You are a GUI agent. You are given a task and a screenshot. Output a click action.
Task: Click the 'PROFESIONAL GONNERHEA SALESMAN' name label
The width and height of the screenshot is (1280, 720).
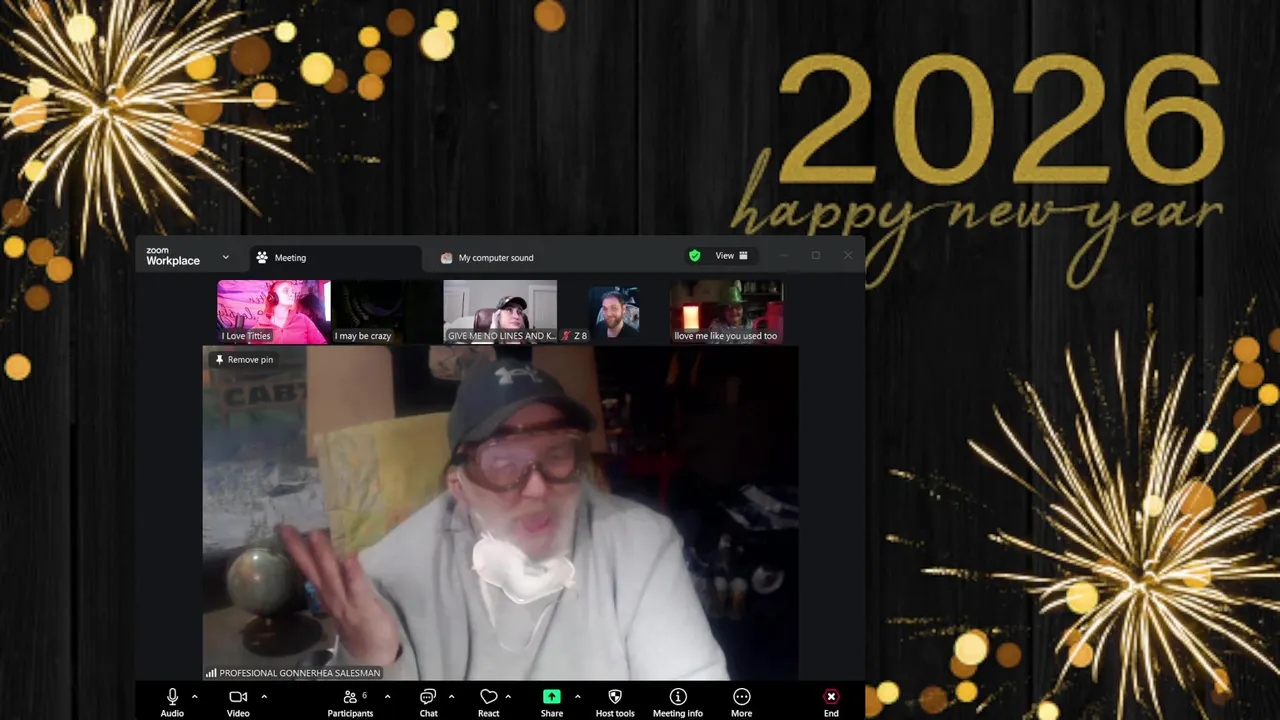299,674
